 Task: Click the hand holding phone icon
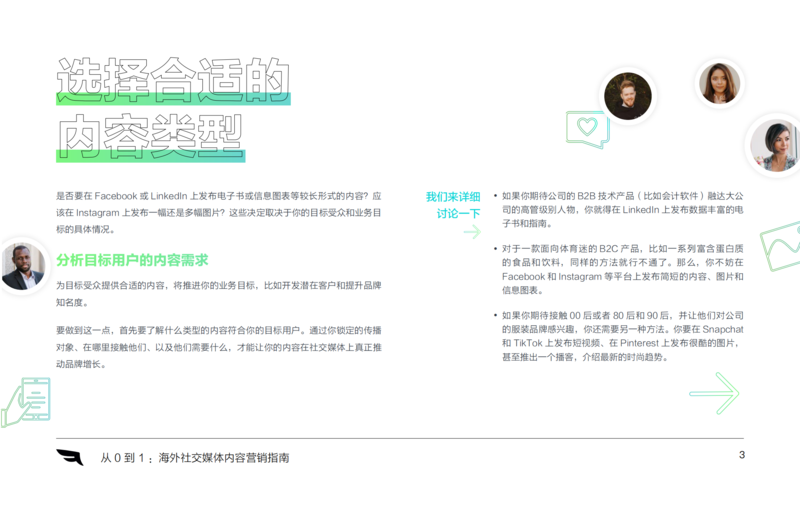tap(25, 402)
